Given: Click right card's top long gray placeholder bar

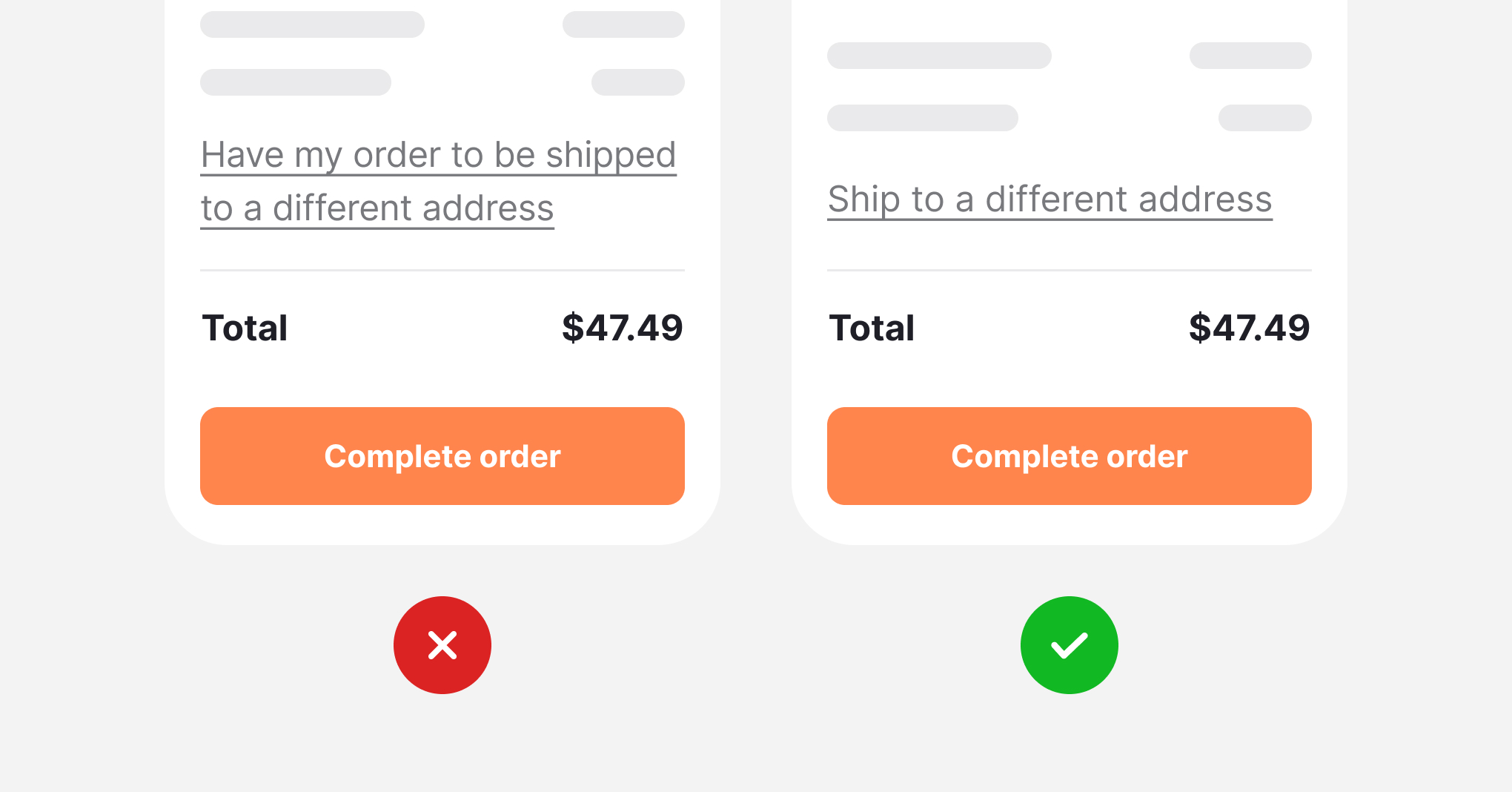Looking at the screenshot, I should (939, 56).
